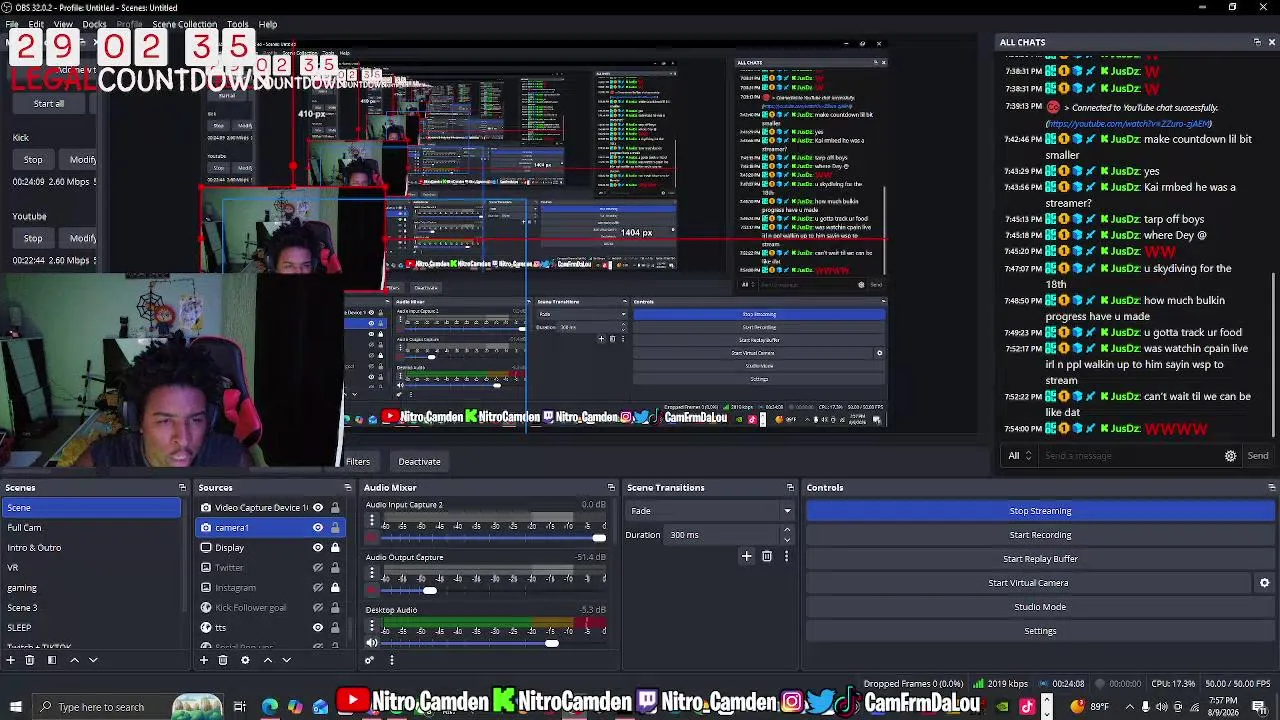Hide the Video Capture Device source
This screenshot has width=1280, height=720.
[x=318, y=508]
